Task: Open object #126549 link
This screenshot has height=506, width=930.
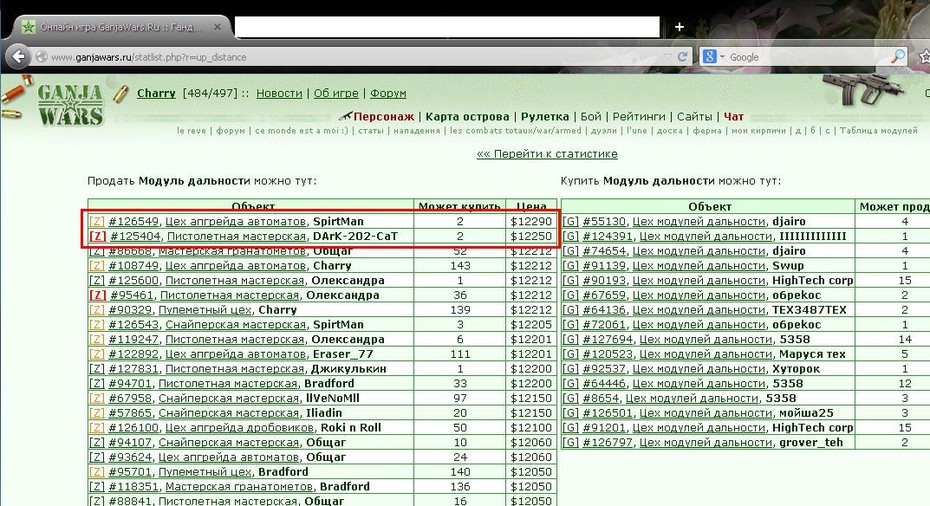Action: point(133,221)
